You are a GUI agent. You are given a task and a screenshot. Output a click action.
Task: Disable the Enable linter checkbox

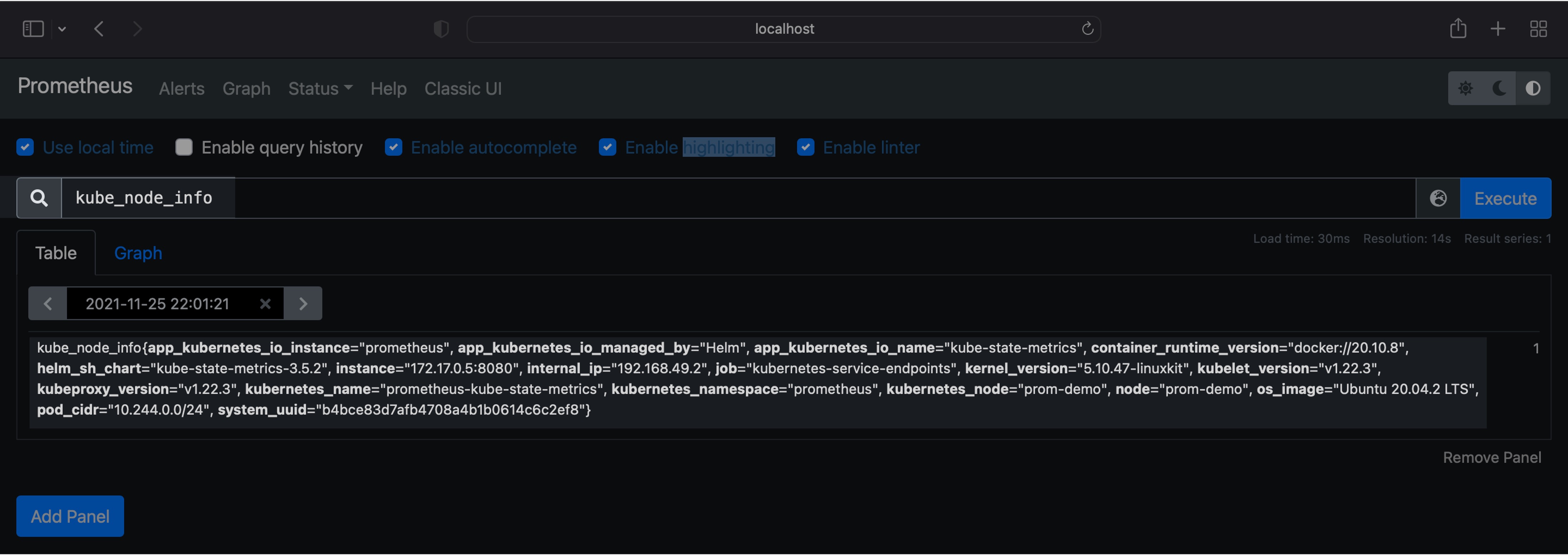tap(805, 147)
